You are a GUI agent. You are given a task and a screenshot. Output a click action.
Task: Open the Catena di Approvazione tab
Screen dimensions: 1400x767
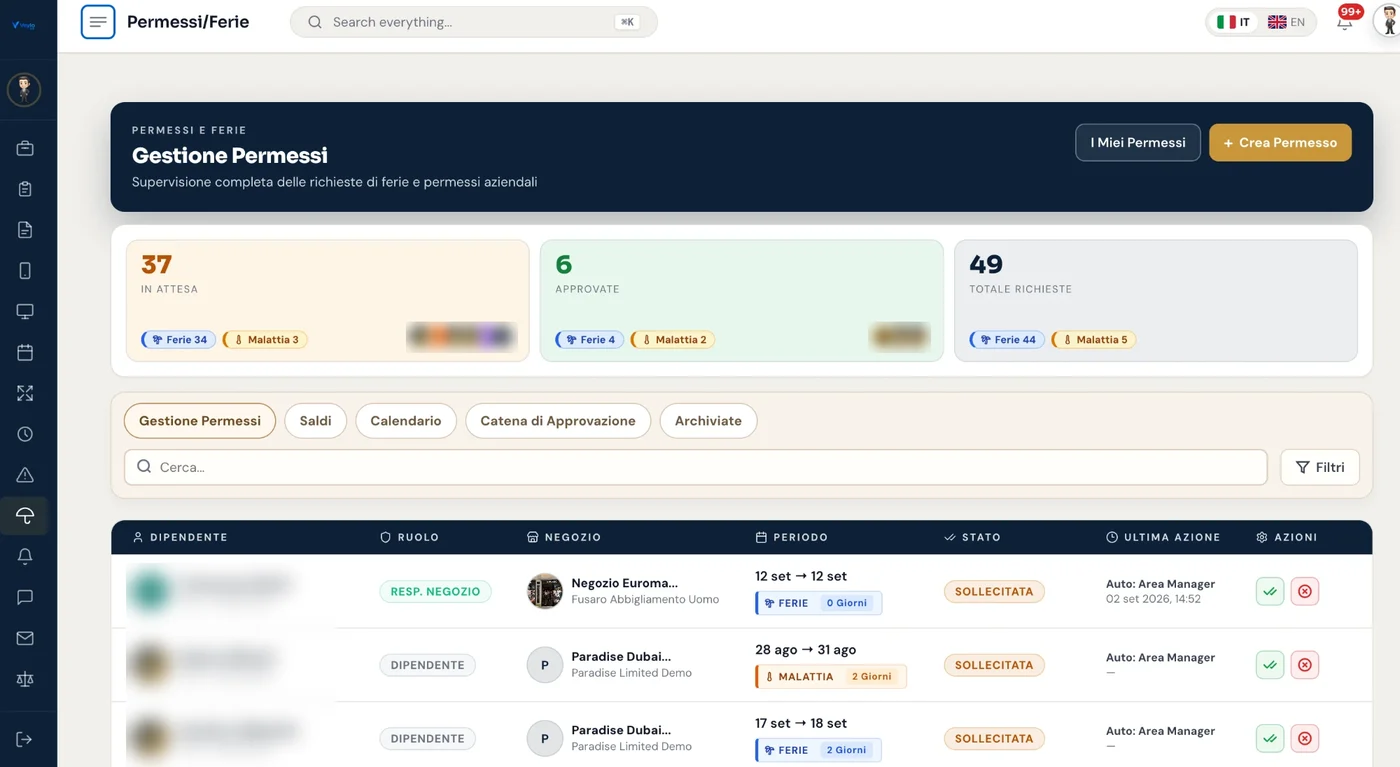558,421
